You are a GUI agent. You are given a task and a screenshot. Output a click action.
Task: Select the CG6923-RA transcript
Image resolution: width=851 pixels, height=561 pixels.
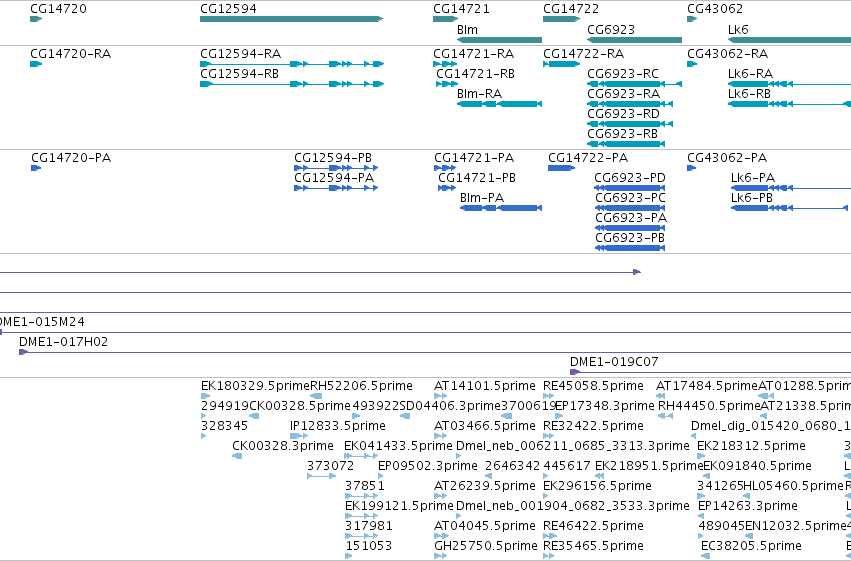click(630, 104)
